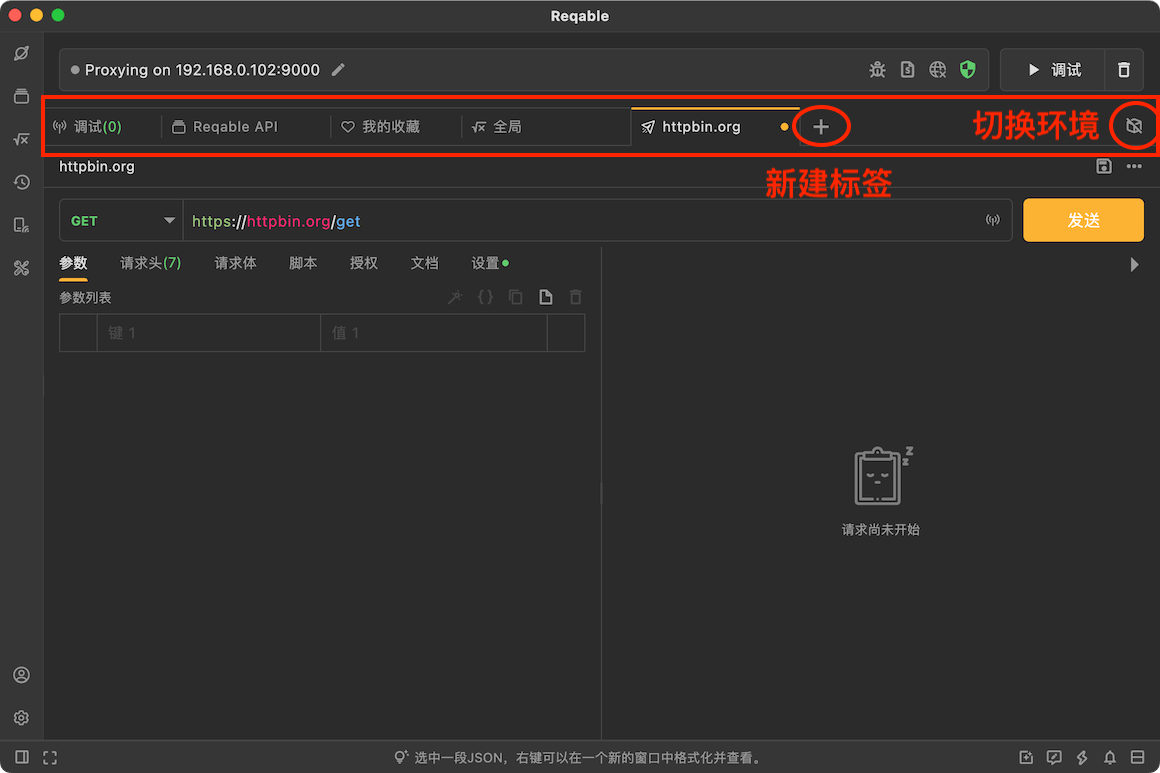Start debugging with the 调试 play button
This screenshot has width=1160, height=773.
1053,70
